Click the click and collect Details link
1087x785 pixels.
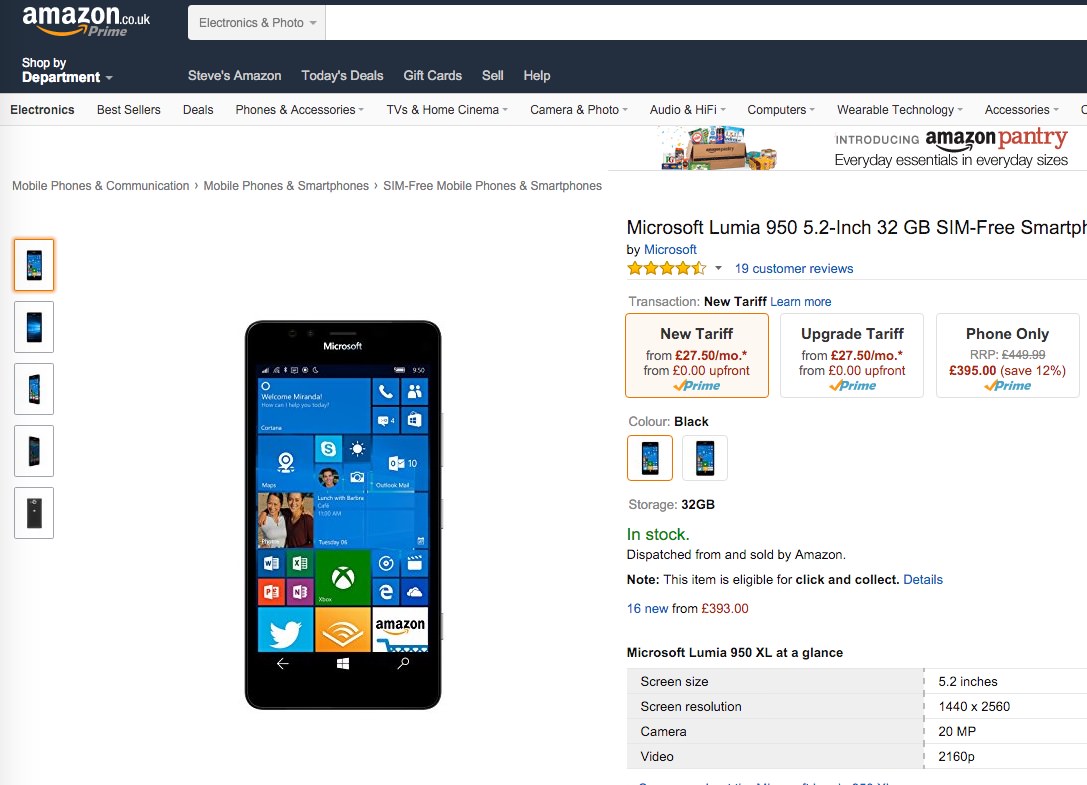point(923,580)
